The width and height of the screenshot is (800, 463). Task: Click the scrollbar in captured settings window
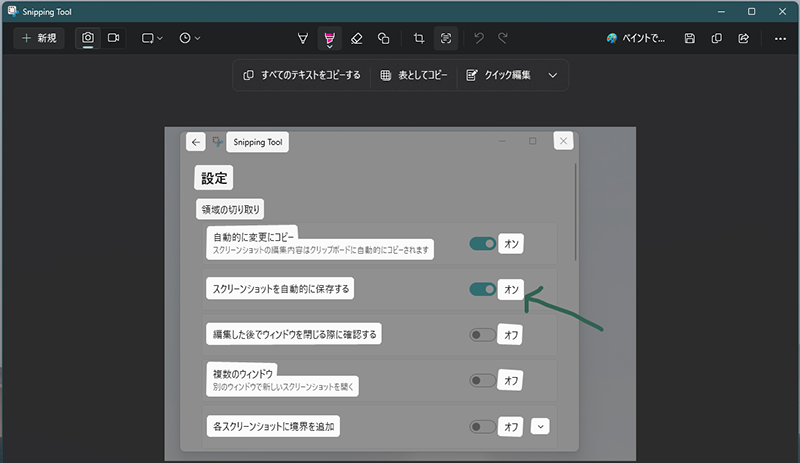click(x=576, y=212)
